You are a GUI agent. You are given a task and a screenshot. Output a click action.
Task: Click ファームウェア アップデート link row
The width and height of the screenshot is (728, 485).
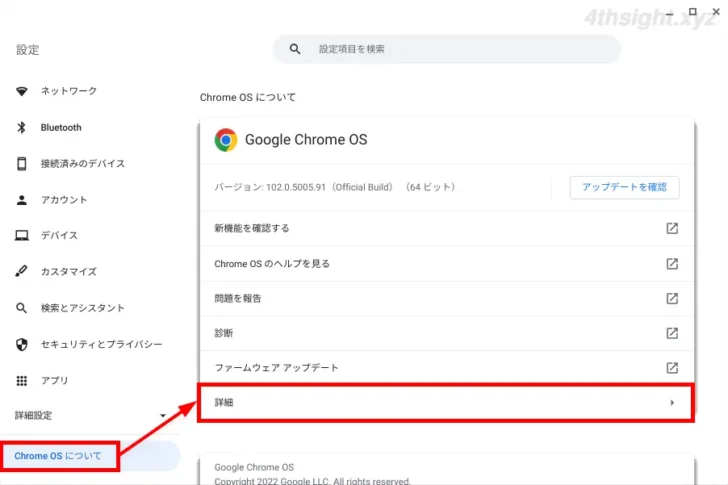(x=447, y=368)
